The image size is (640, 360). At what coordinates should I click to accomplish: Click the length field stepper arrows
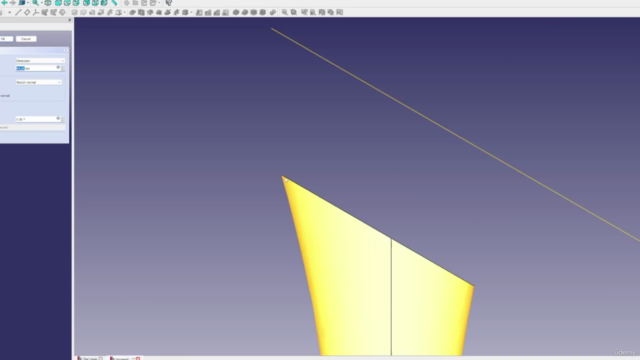tap(62, 68)
